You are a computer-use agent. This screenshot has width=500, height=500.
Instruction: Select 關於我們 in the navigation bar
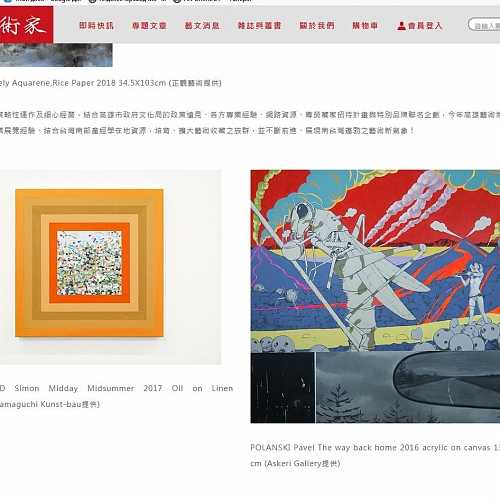tap(317, 26)
